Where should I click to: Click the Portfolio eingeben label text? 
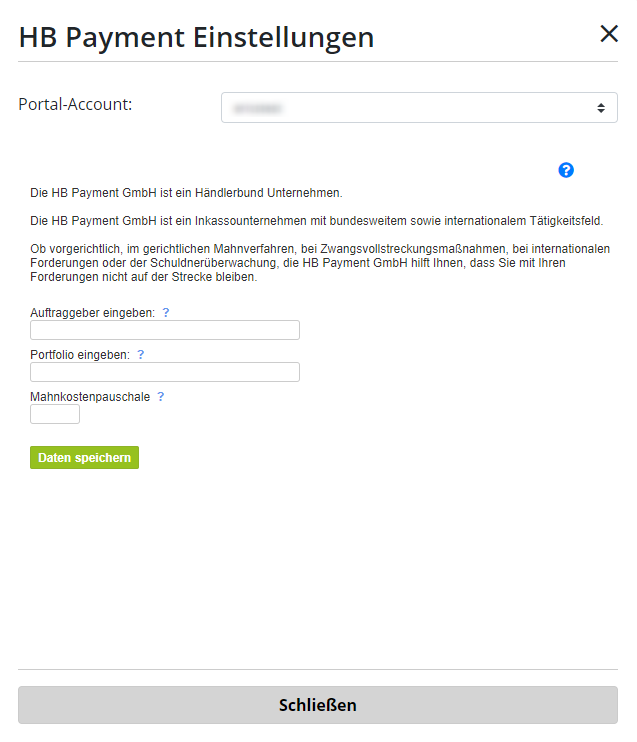(x=80, y=355)
